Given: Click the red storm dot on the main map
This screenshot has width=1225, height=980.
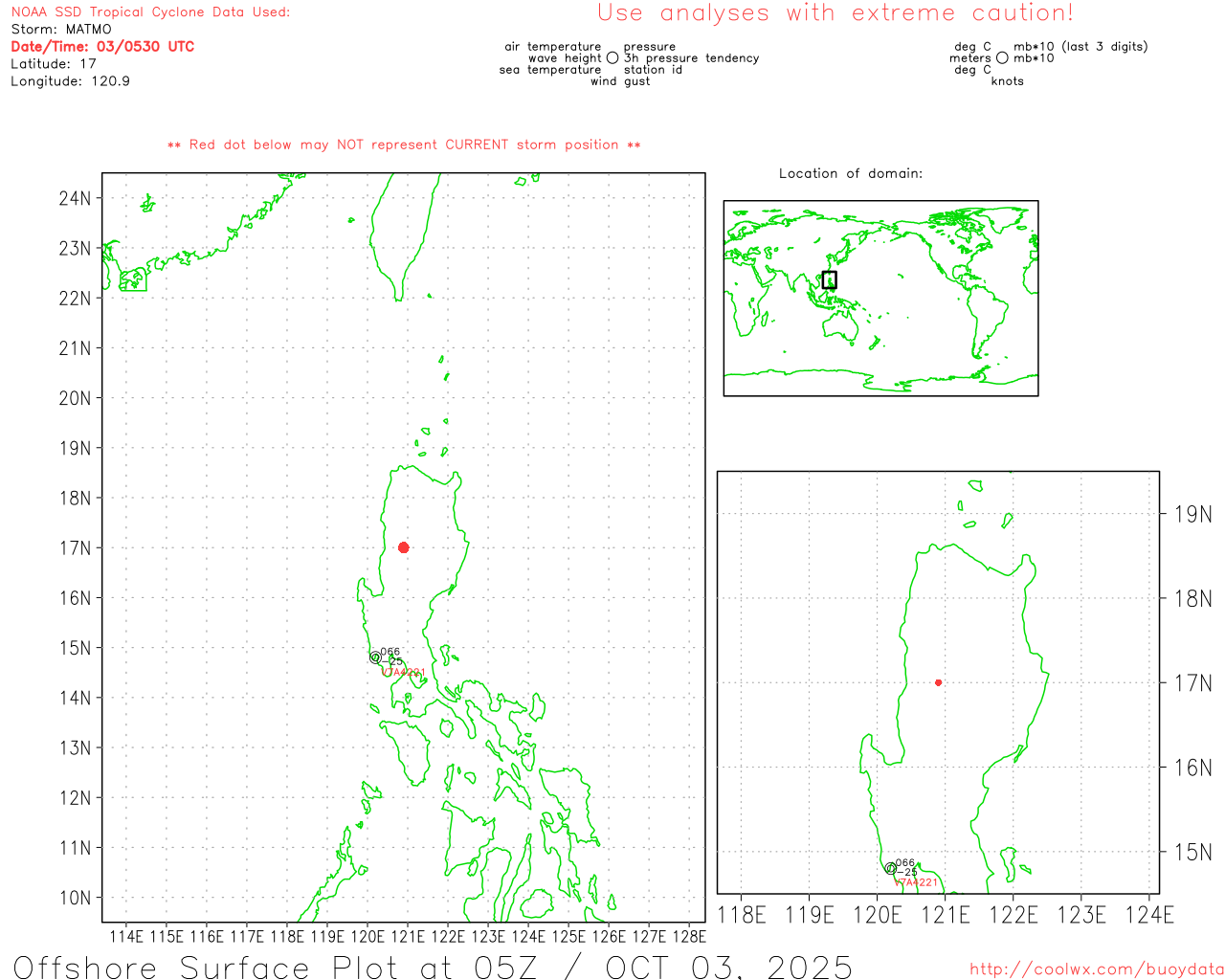Looking at the screenshot, I should click(403, 547).
